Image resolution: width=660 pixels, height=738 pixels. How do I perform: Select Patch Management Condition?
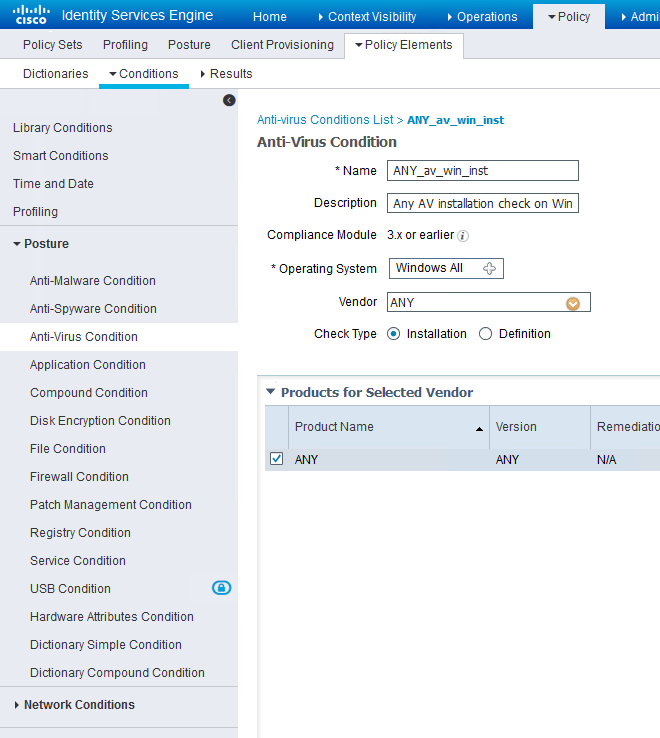[111, 505]
